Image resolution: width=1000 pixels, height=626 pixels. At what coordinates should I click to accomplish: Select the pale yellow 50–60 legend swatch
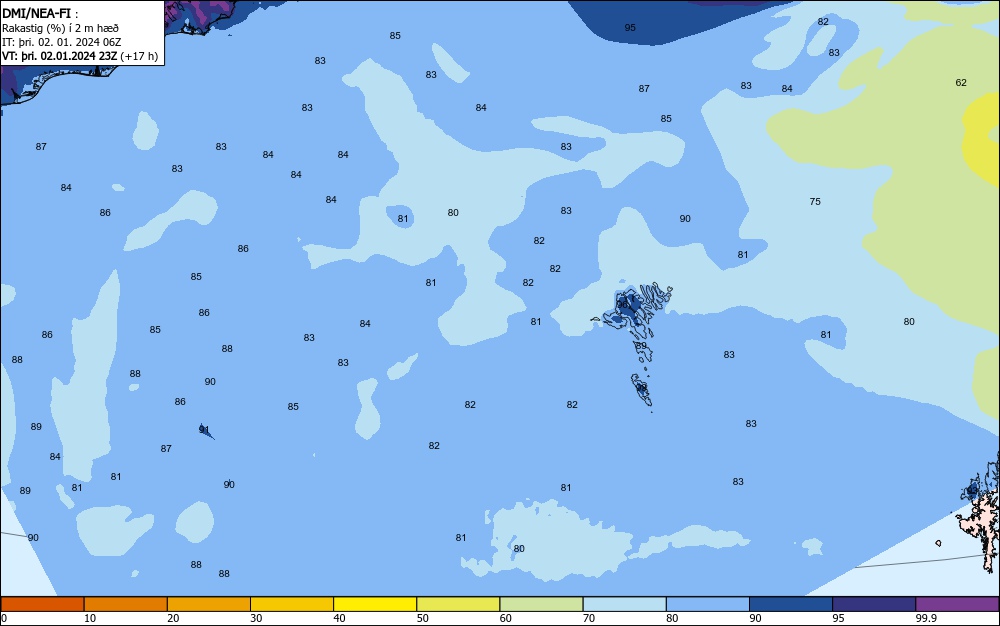click(458, 604)
